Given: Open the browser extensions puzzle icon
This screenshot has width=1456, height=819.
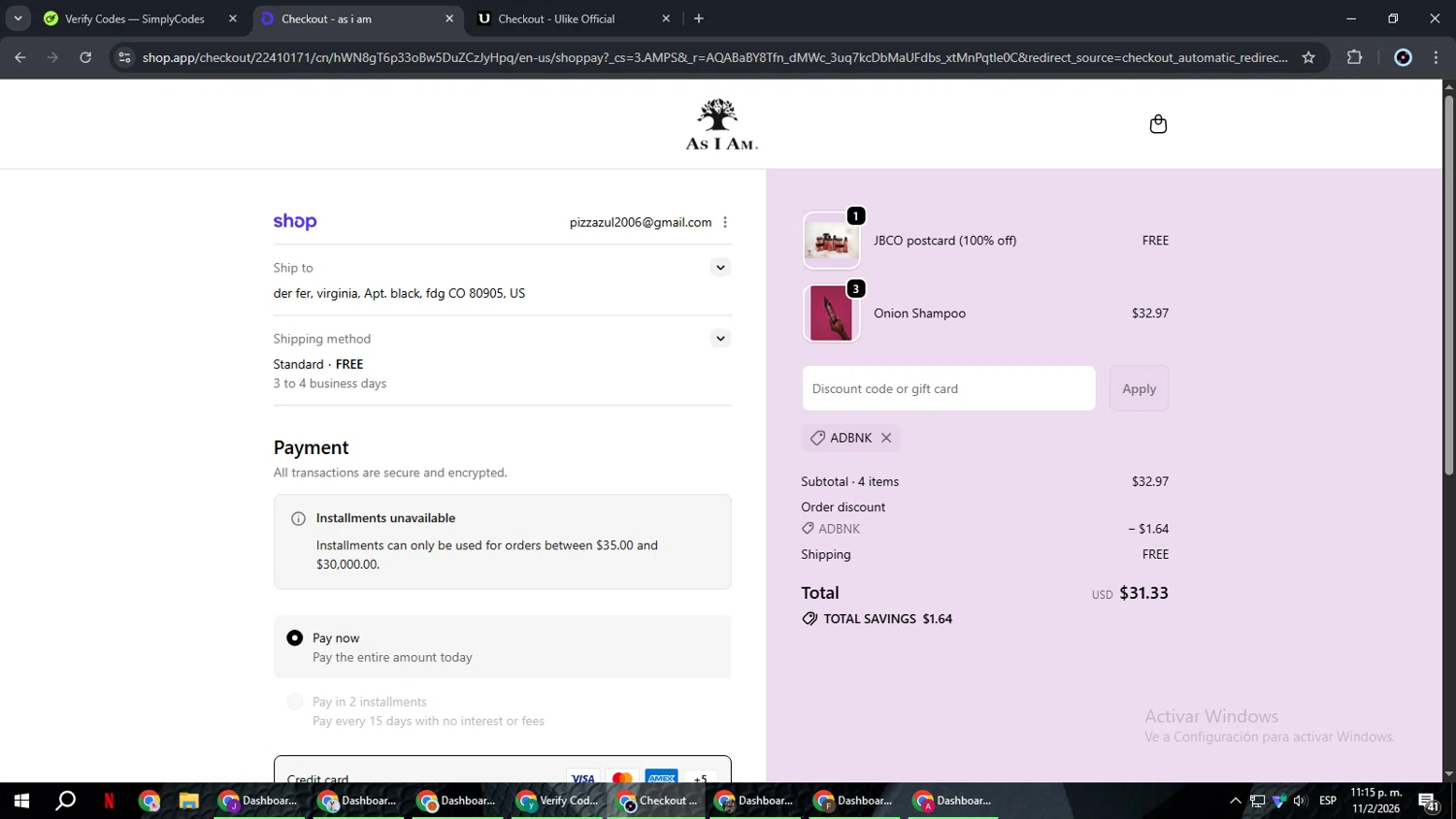Looking at the screenshot, I should [1355, 57].
